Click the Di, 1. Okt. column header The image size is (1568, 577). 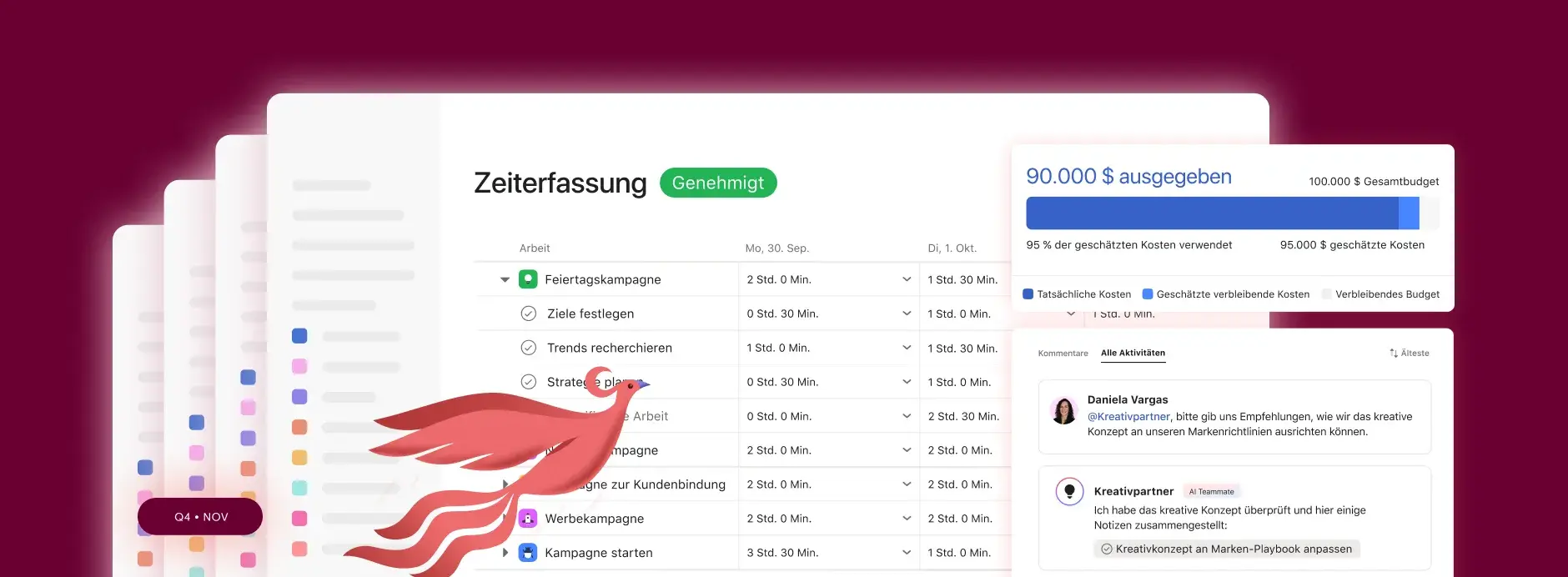(952, 248)
